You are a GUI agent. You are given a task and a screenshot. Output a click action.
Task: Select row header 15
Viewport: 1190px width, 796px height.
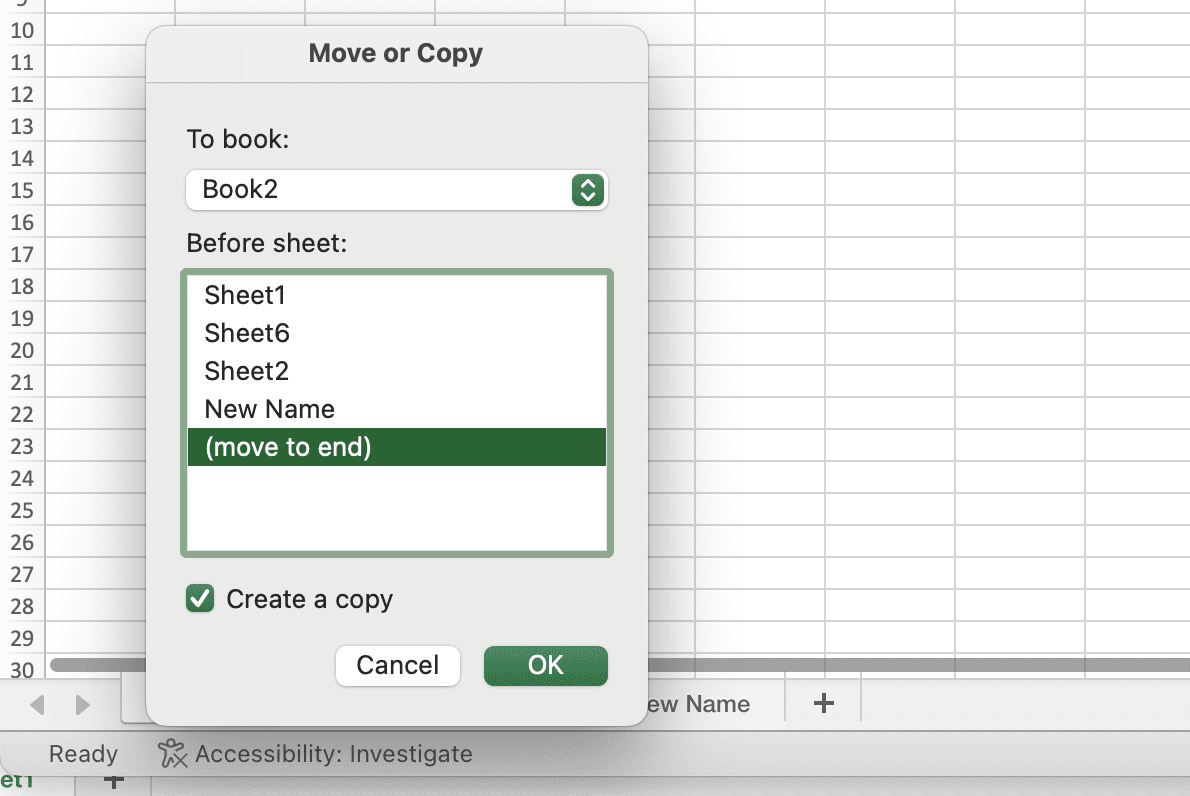point(21,190)
